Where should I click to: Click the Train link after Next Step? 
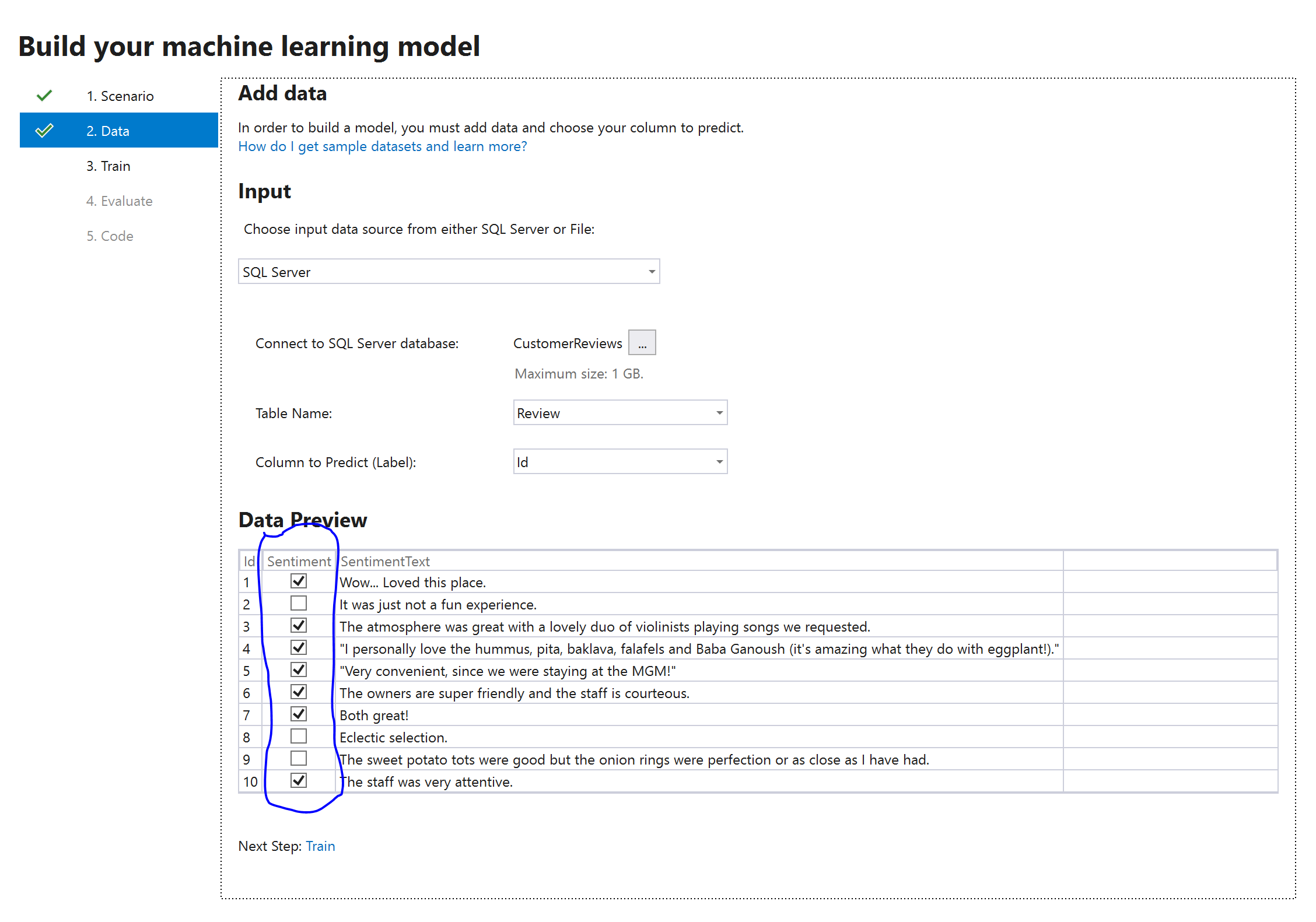coord(320,846)
